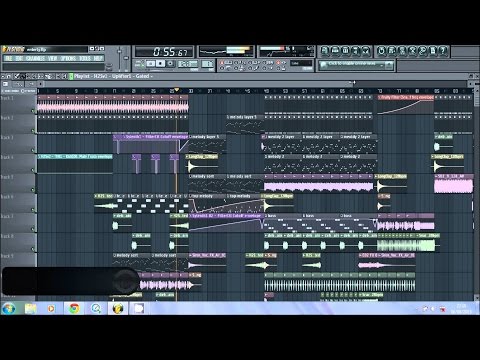Image resolution: width=480 pixels, height=360 pixels.
Task: Click the tempo display field
Action: click(x=188, y=63)
